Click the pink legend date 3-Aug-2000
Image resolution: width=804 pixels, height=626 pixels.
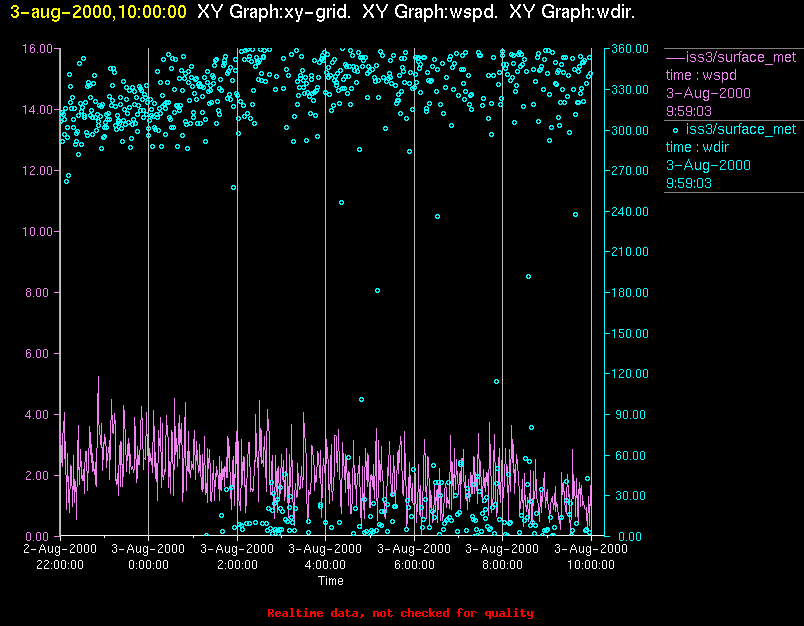tap(708, 93)
